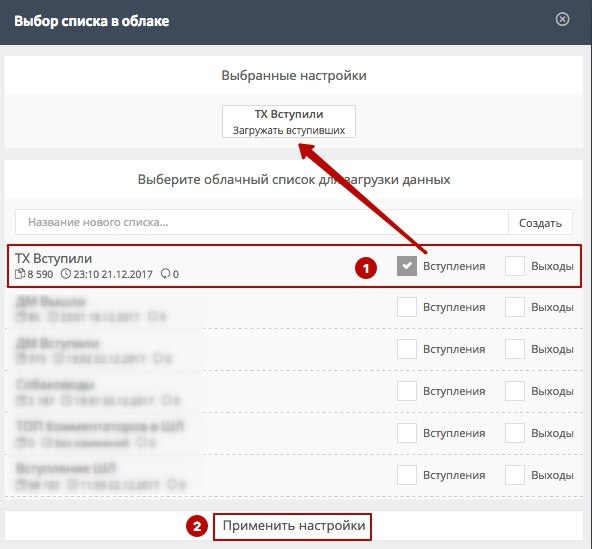Close the cloud list selection dialog
This screenshot has width=592, height=549.
pyautogui.click(x=562, y=19)
